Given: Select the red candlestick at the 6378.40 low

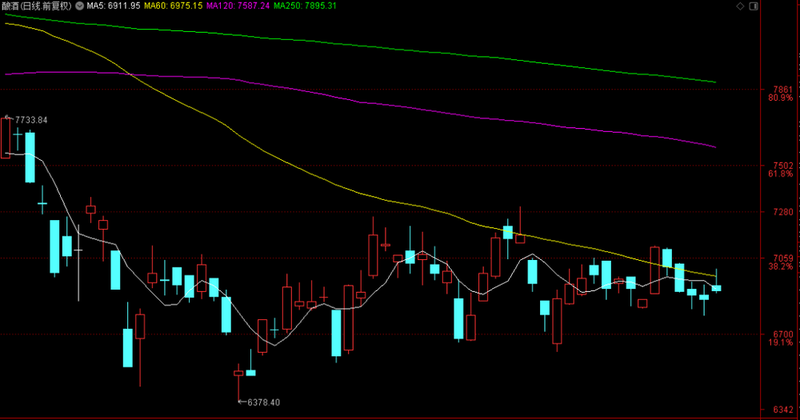Looking at the screenshot, I should [239, 373].
